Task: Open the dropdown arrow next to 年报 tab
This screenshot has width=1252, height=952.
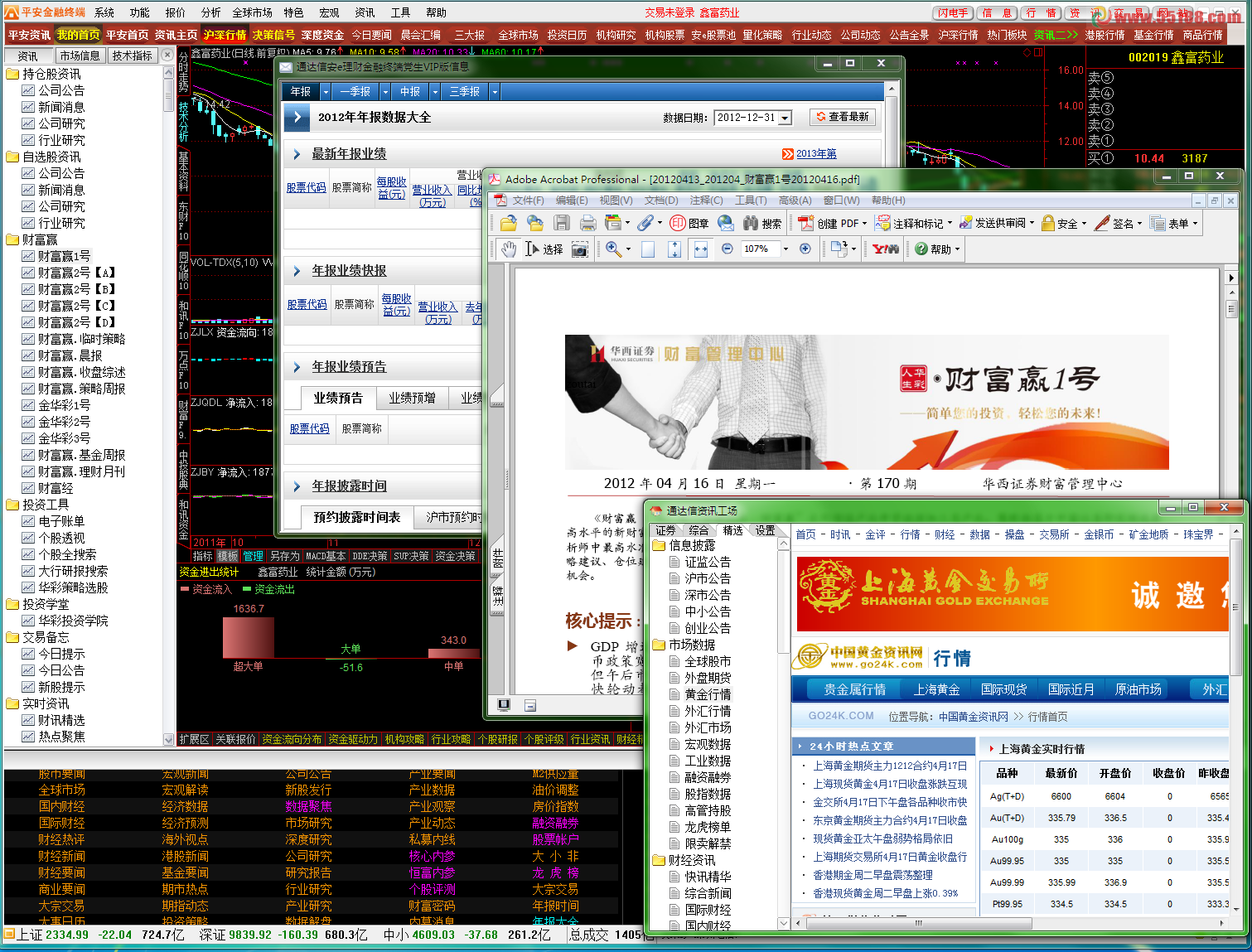Action: [x=326, y=91]
